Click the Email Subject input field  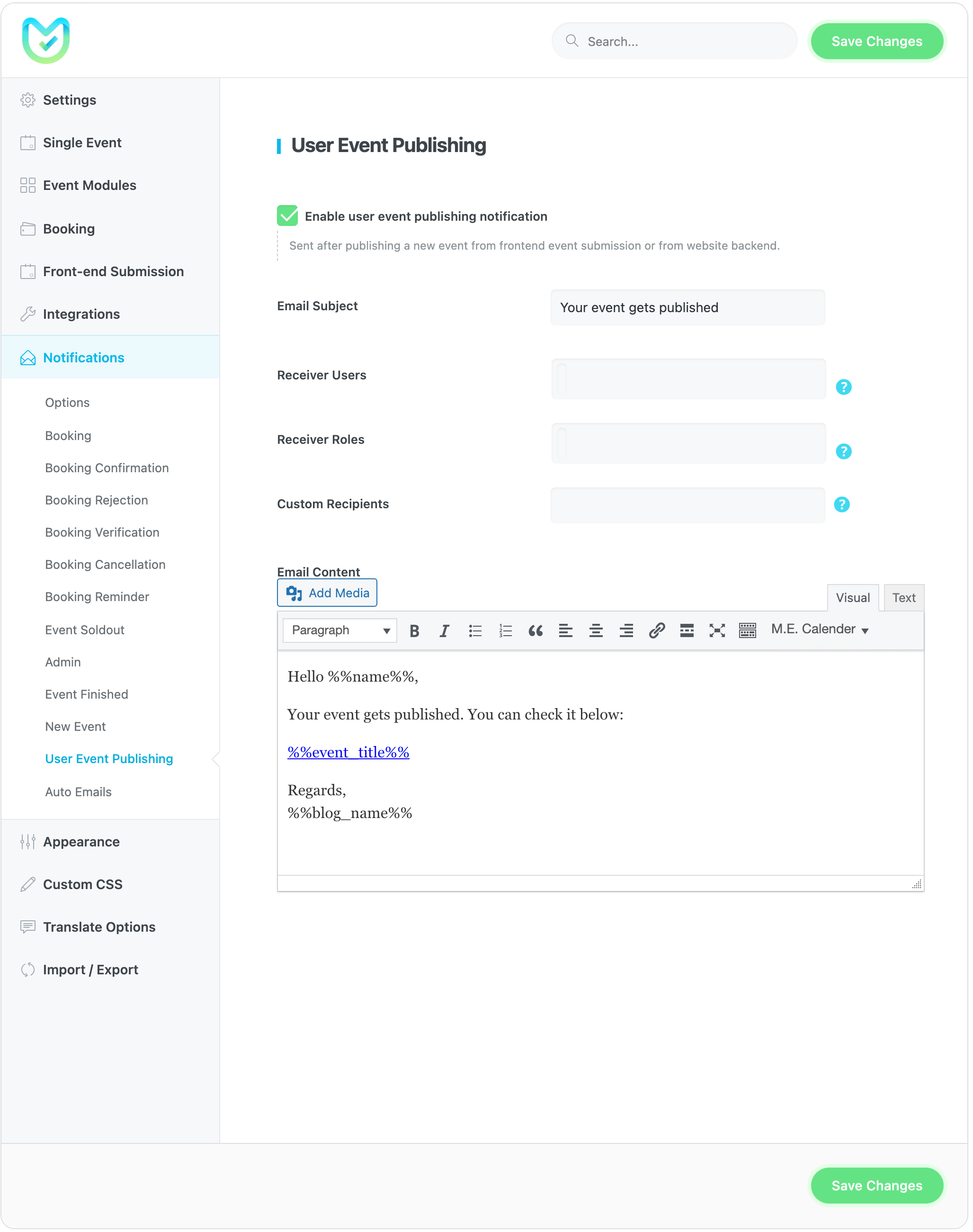point(687,307)
